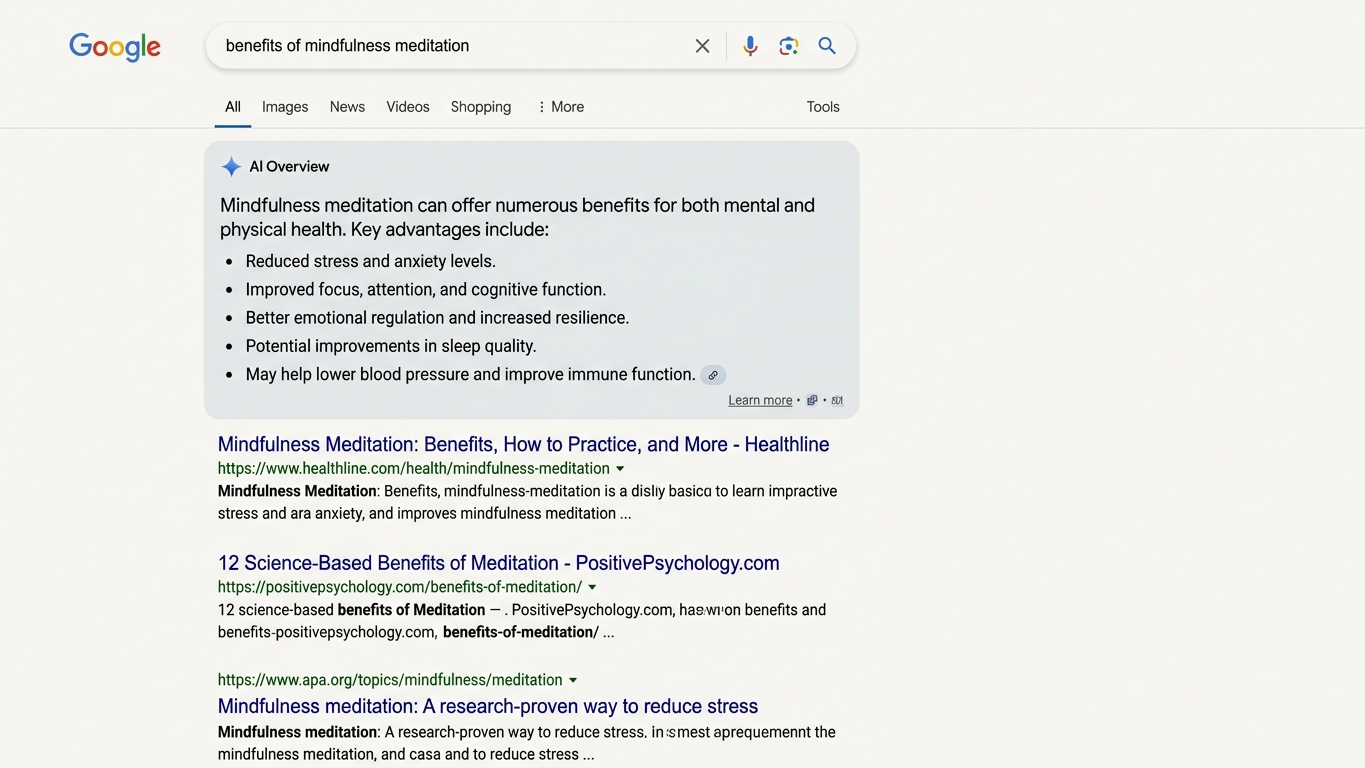Click the AI Overview intro paragraph 'Mindfulness meditation can offer'
1365x768 pixels.
point(517,217)
